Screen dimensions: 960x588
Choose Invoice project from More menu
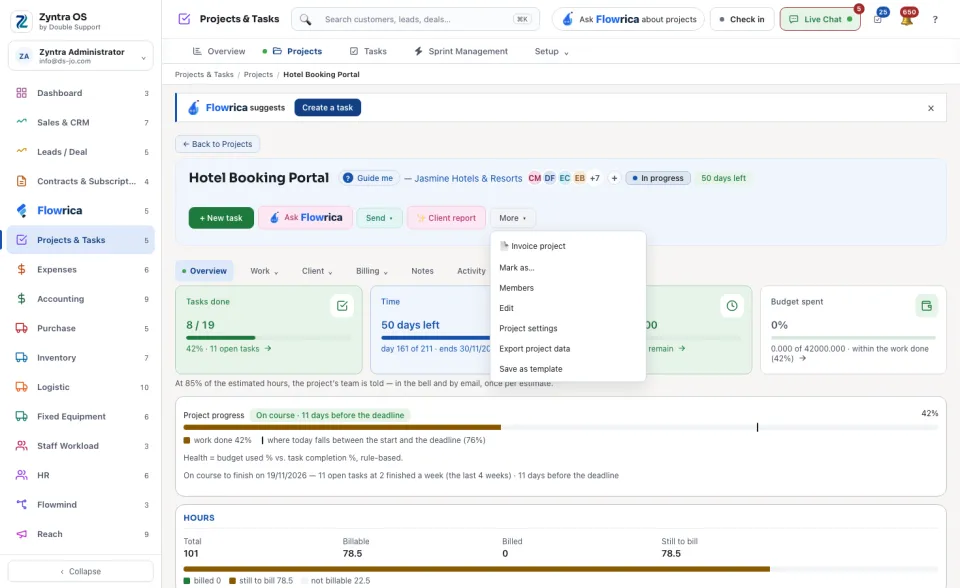coord(568,246)
